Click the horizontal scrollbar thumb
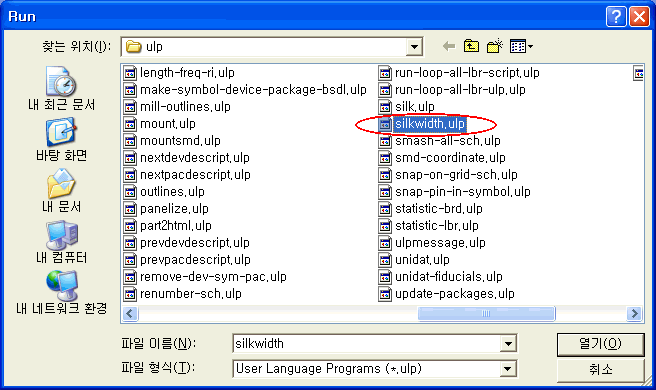Viewport: 656px width, 390px height. coord(486,313)
